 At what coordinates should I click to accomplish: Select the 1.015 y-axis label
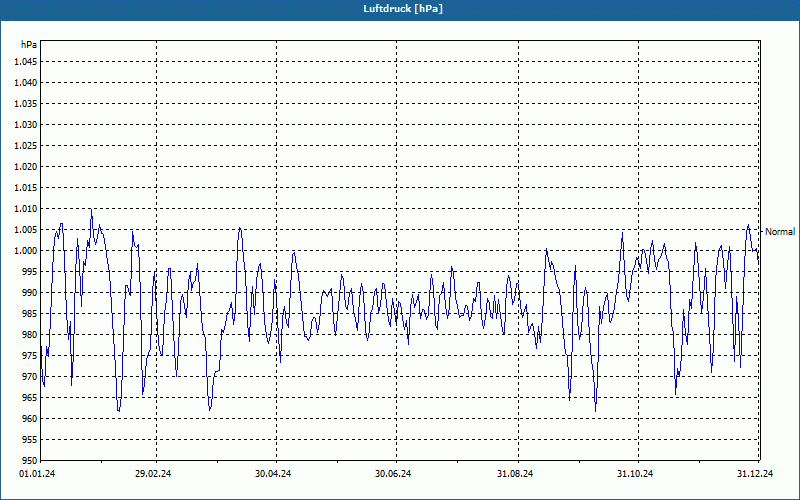tap(26, 188)
